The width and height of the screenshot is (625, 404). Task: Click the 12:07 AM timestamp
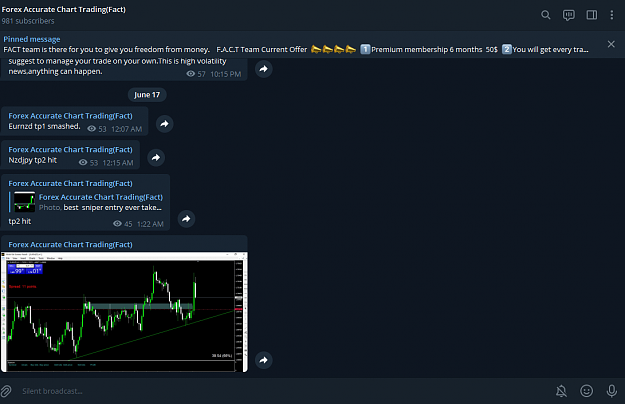pyautogui.click(x=126, y=129)
